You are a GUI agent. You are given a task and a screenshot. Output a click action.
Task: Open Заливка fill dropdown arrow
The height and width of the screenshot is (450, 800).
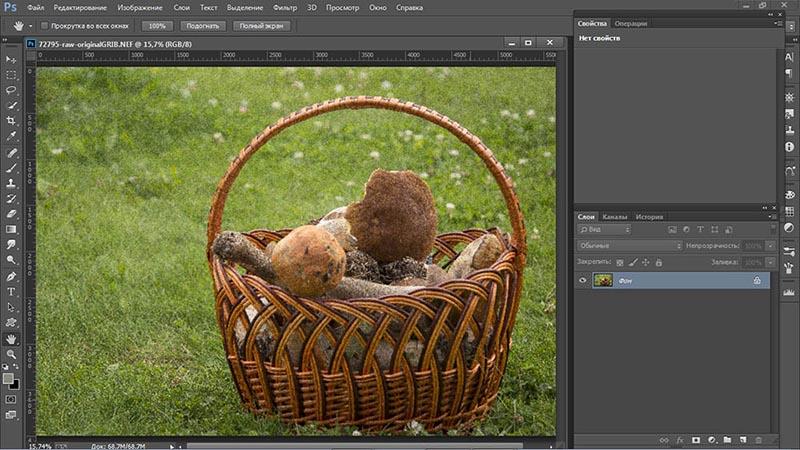coord(770,262)
